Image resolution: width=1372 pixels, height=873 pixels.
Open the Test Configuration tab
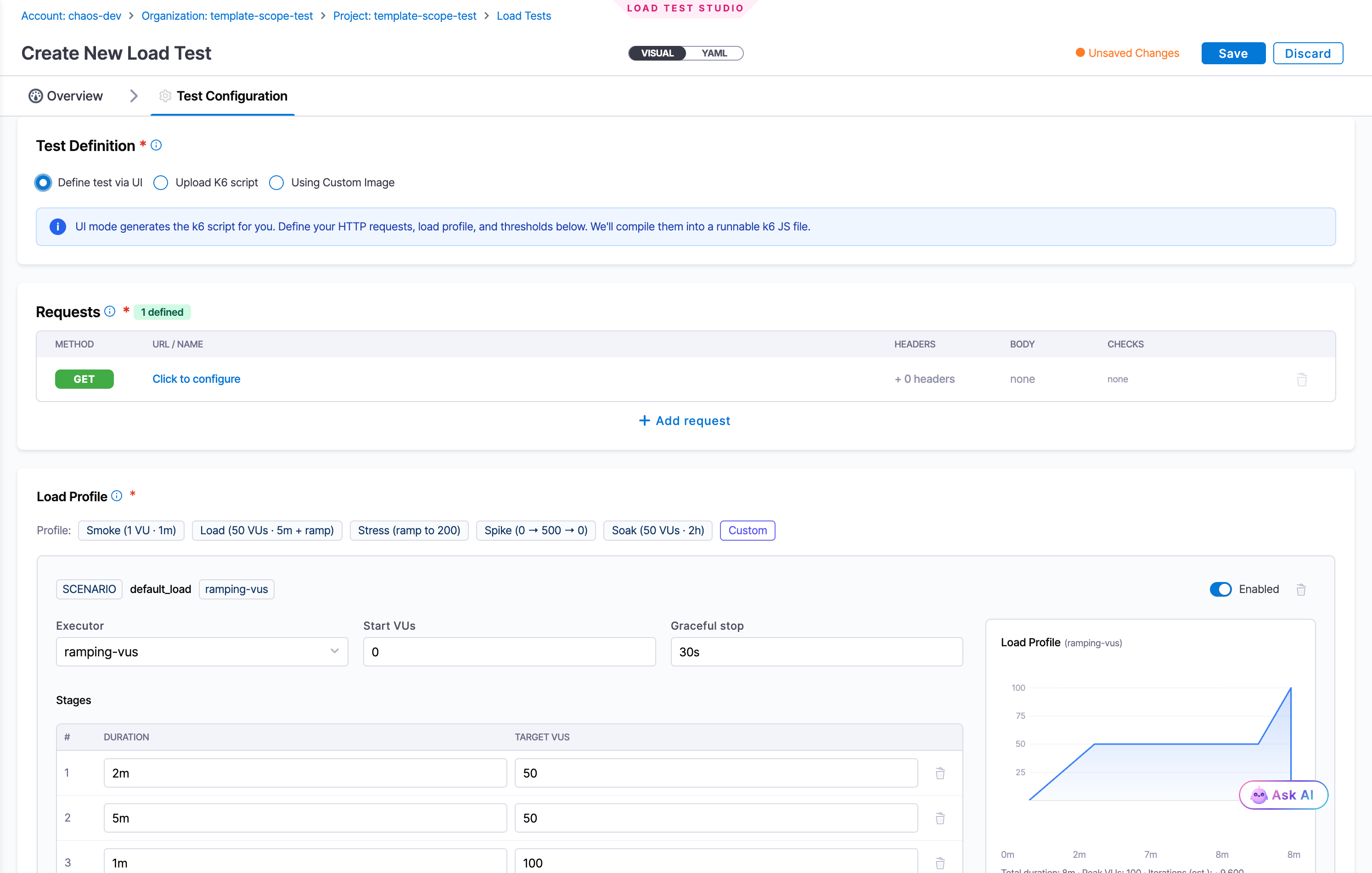[x=223, y=95]
